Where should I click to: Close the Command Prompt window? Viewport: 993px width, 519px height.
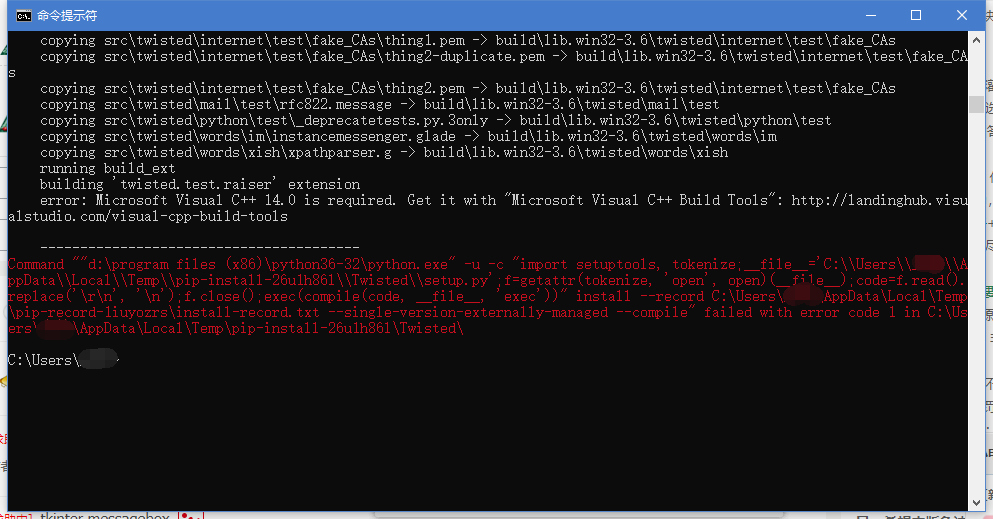click(x=960, y=15)
